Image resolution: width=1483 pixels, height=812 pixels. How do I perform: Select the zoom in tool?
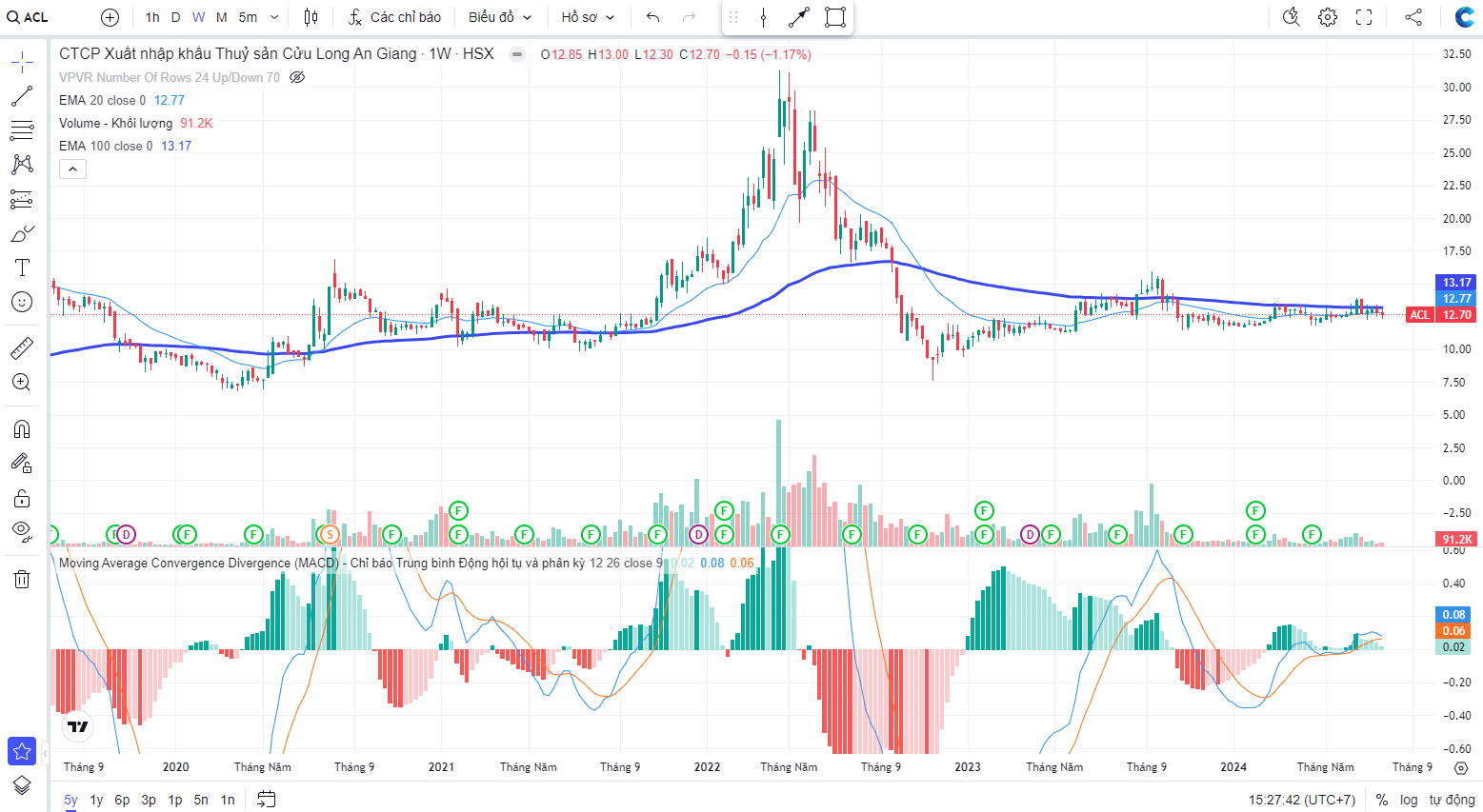click(x=22, y=383)
